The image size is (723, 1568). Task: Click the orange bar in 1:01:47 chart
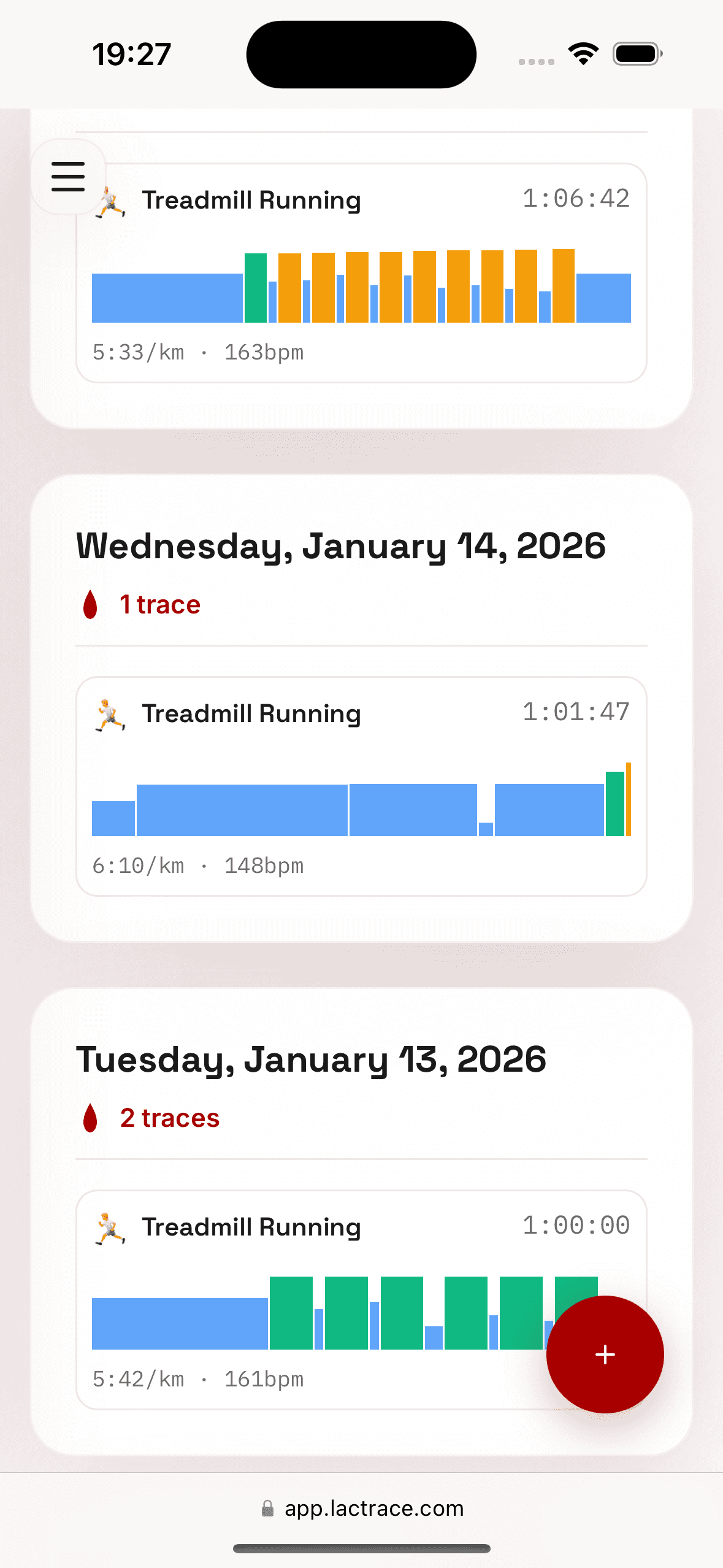(x=629, y=799)
